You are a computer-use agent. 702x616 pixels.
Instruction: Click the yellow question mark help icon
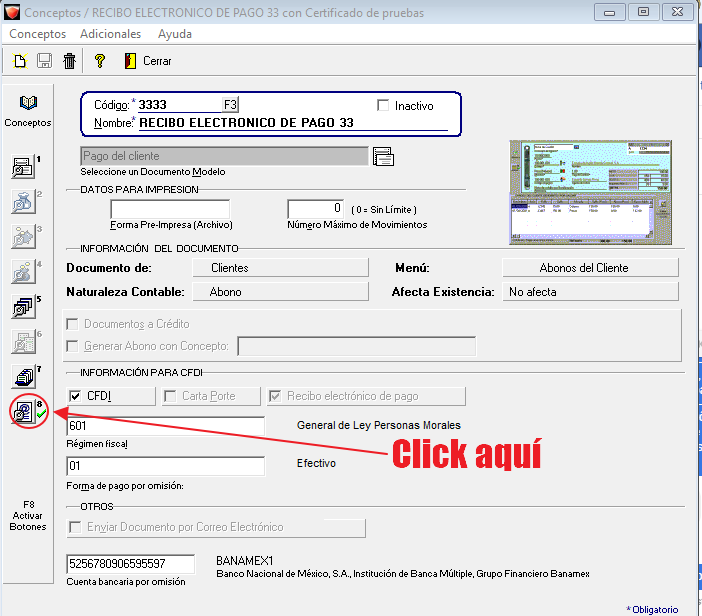tap(99, 61)
